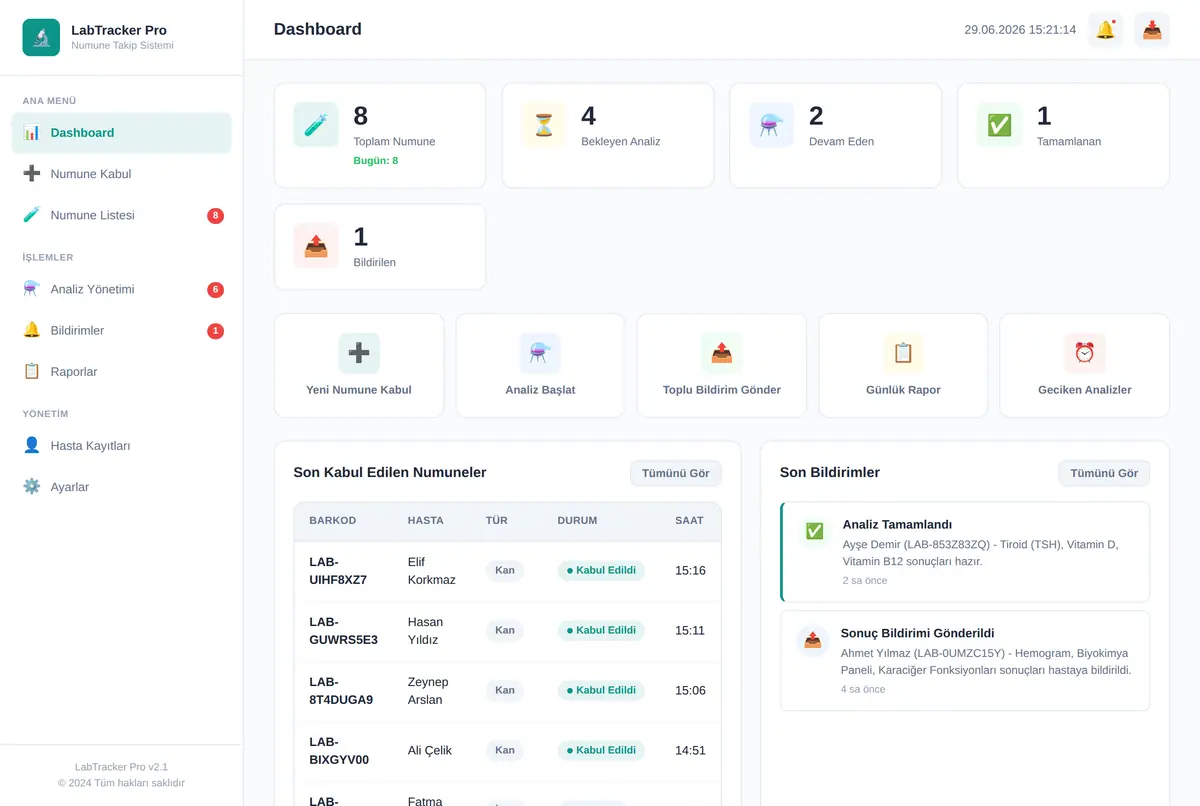Screen dimensions: 1200x806
Task: Click the outbox icon beside Sonuç Bildirimi Gönderildi
Action: (813, 640)
